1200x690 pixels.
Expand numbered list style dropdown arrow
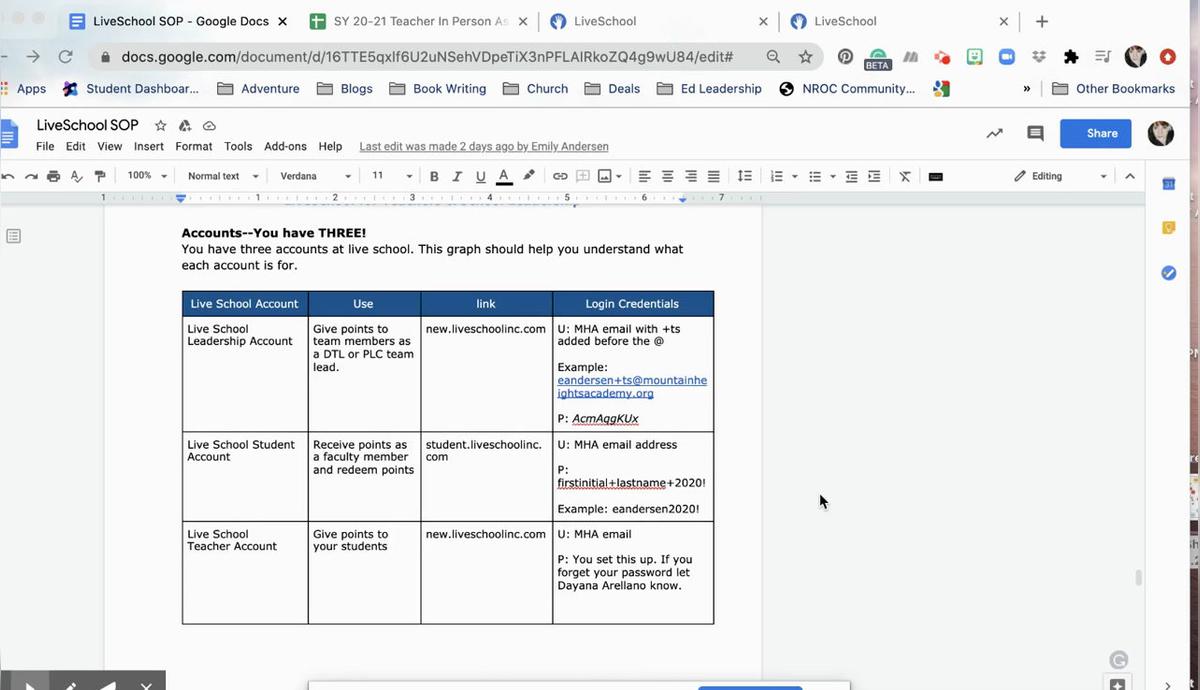[x=795, y=177]
